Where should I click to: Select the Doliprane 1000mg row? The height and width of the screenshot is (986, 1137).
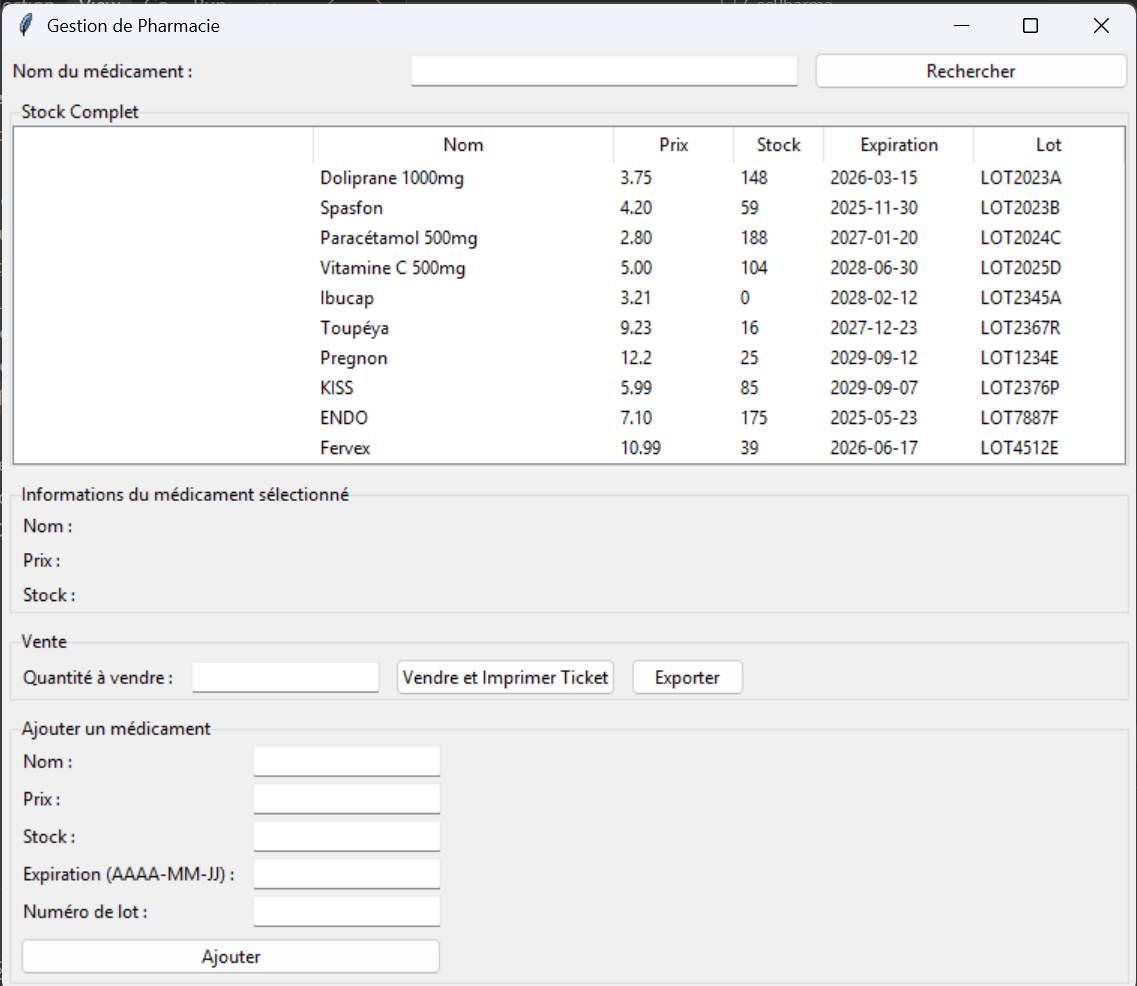(392, 178)
